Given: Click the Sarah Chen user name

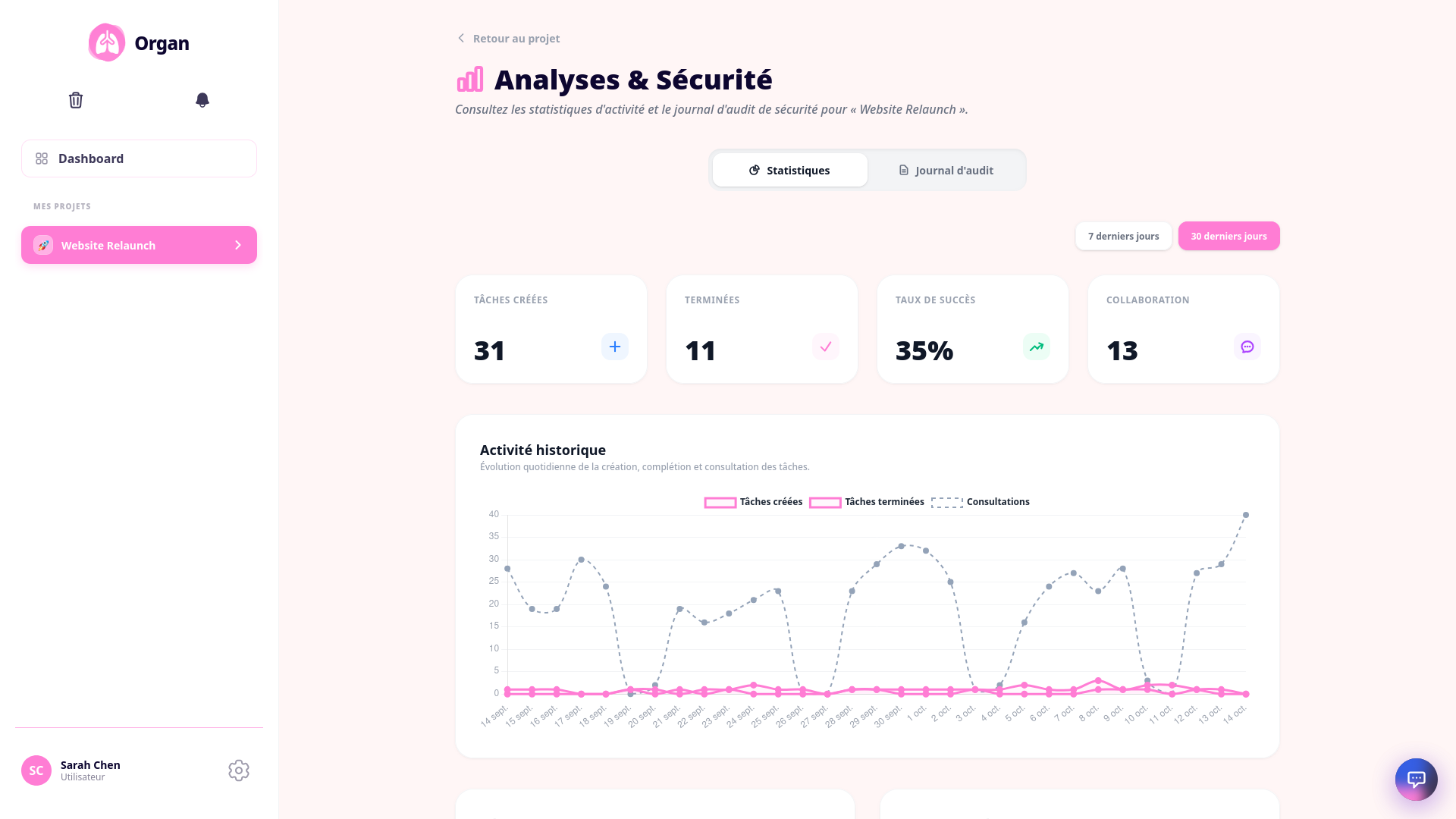Looking at the screenshot, I should [90, 764].
